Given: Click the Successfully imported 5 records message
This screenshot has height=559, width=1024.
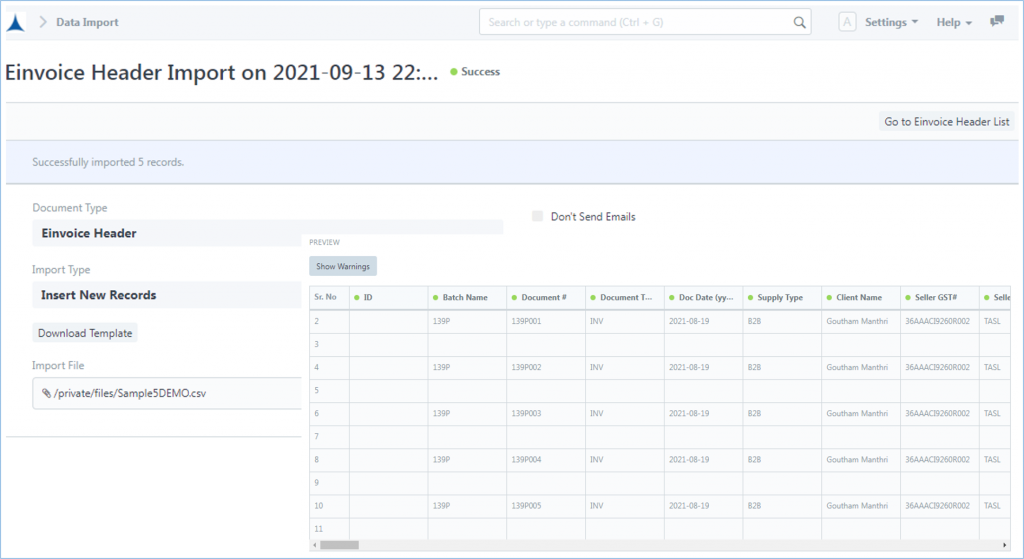Looking at the screenshot, I should 108,162.
